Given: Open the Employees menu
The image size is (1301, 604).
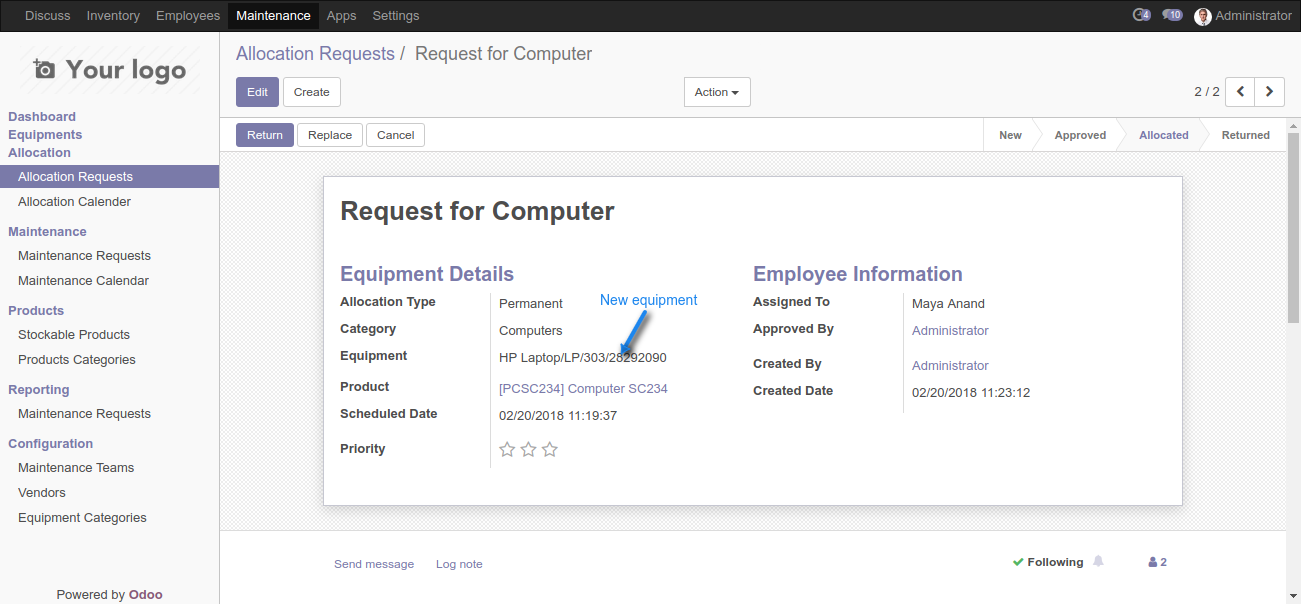Looking at the screenshot, I should pos(188,16).
